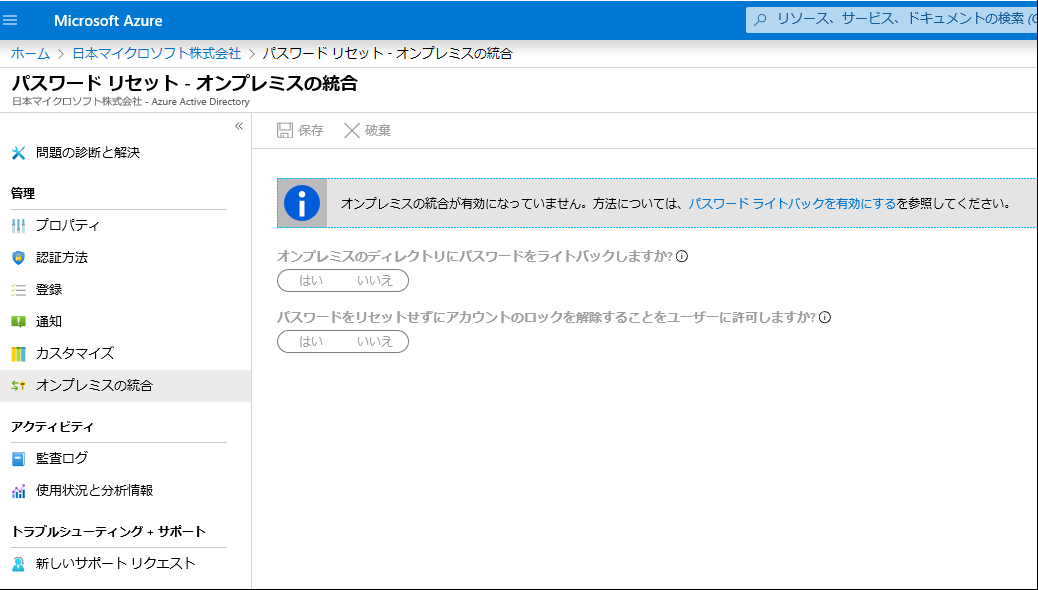This screenshot has width=1038, height=590.
Task: Click the アクティビティ section heading
Action: tap(52, 427)
